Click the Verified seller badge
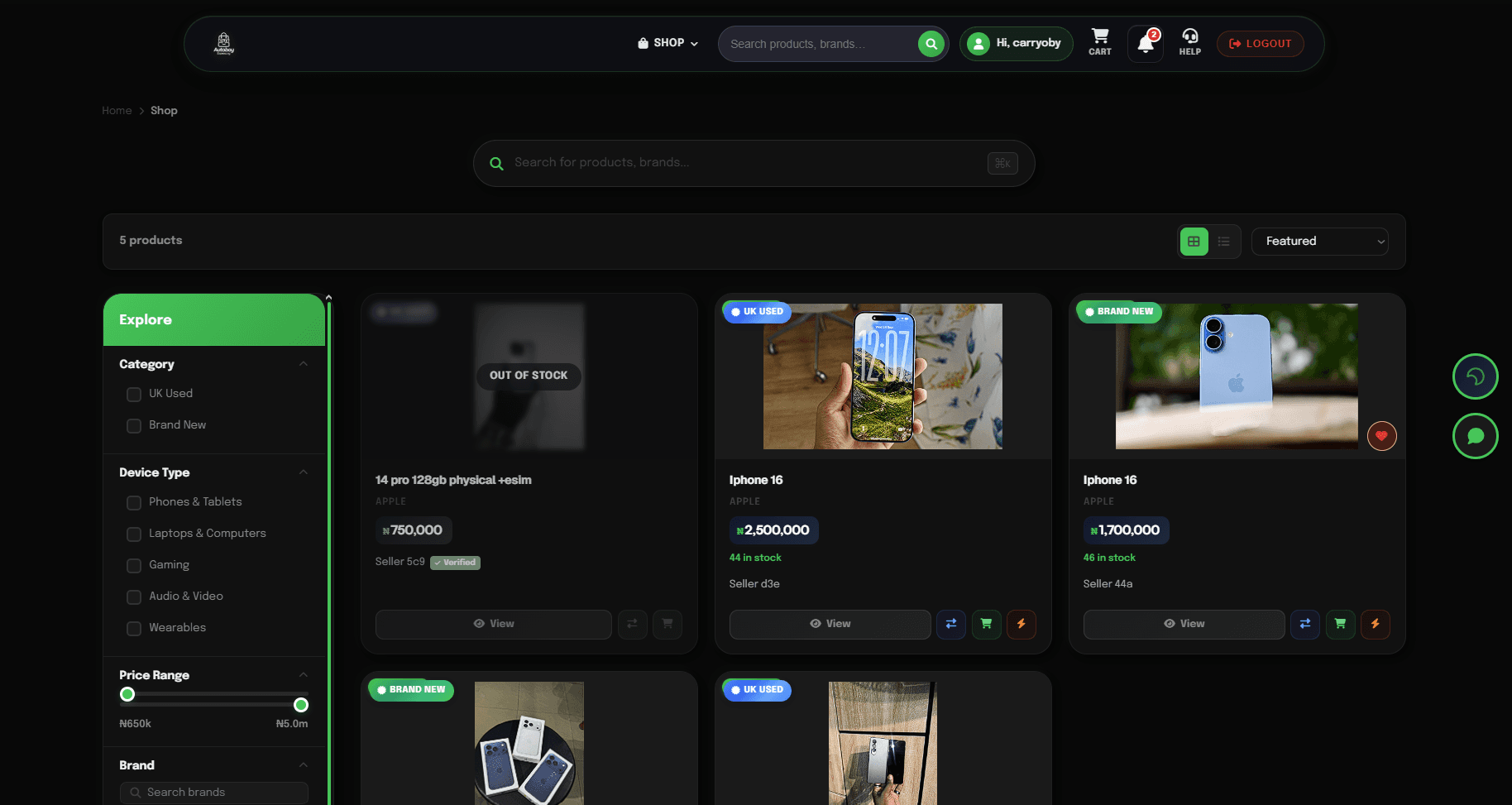 [456, 563]
